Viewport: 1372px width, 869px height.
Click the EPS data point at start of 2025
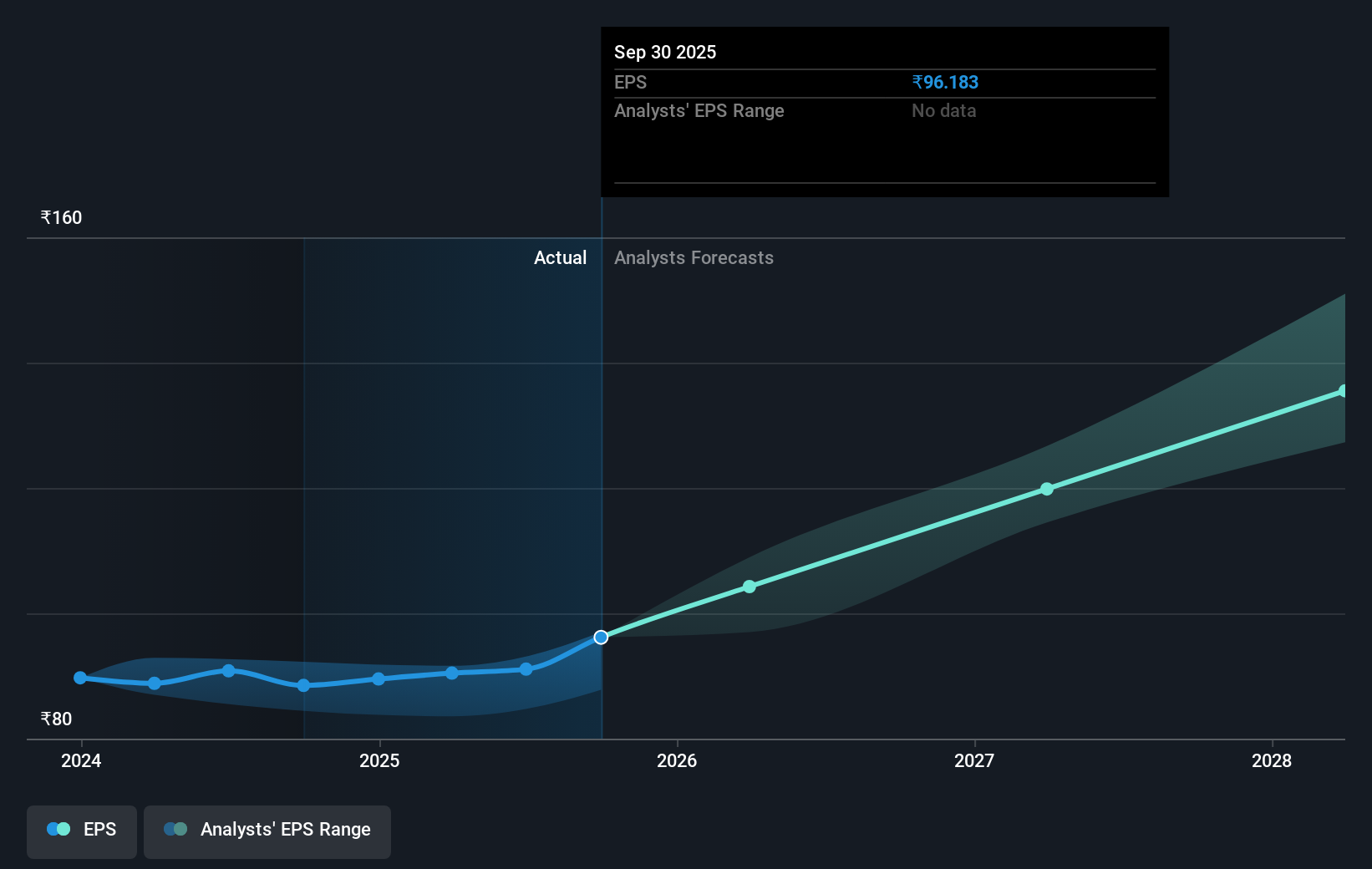379,678
